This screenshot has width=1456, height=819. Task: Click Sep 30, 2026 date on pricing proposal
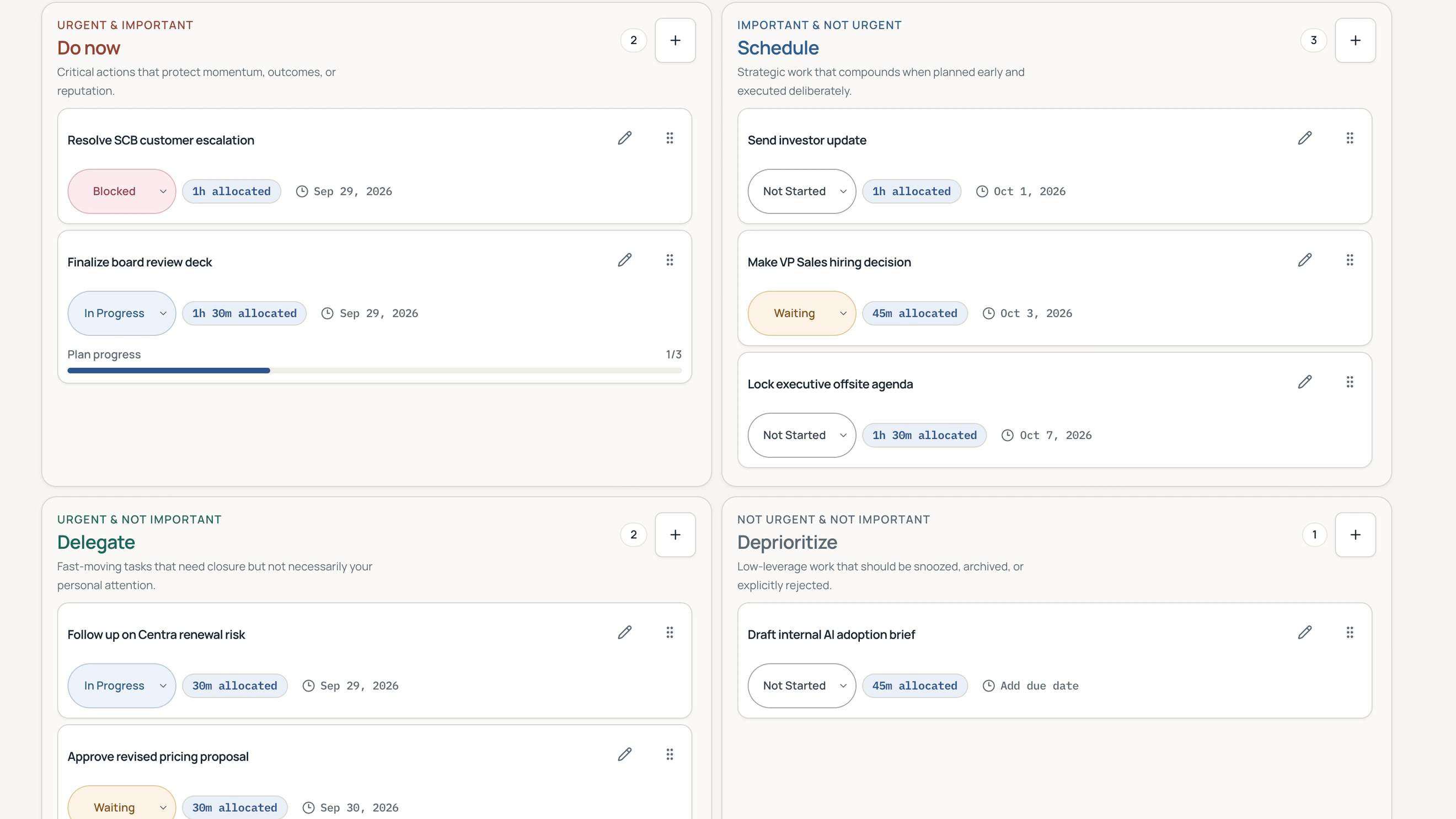pos(350,808)
